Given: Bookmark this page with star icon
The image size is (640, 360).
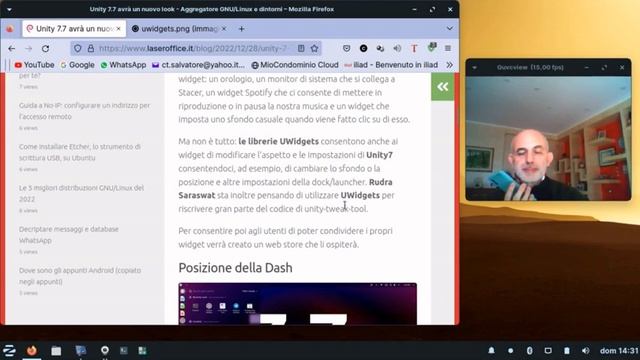Looking at the screenshot, I should coord(314,48).
